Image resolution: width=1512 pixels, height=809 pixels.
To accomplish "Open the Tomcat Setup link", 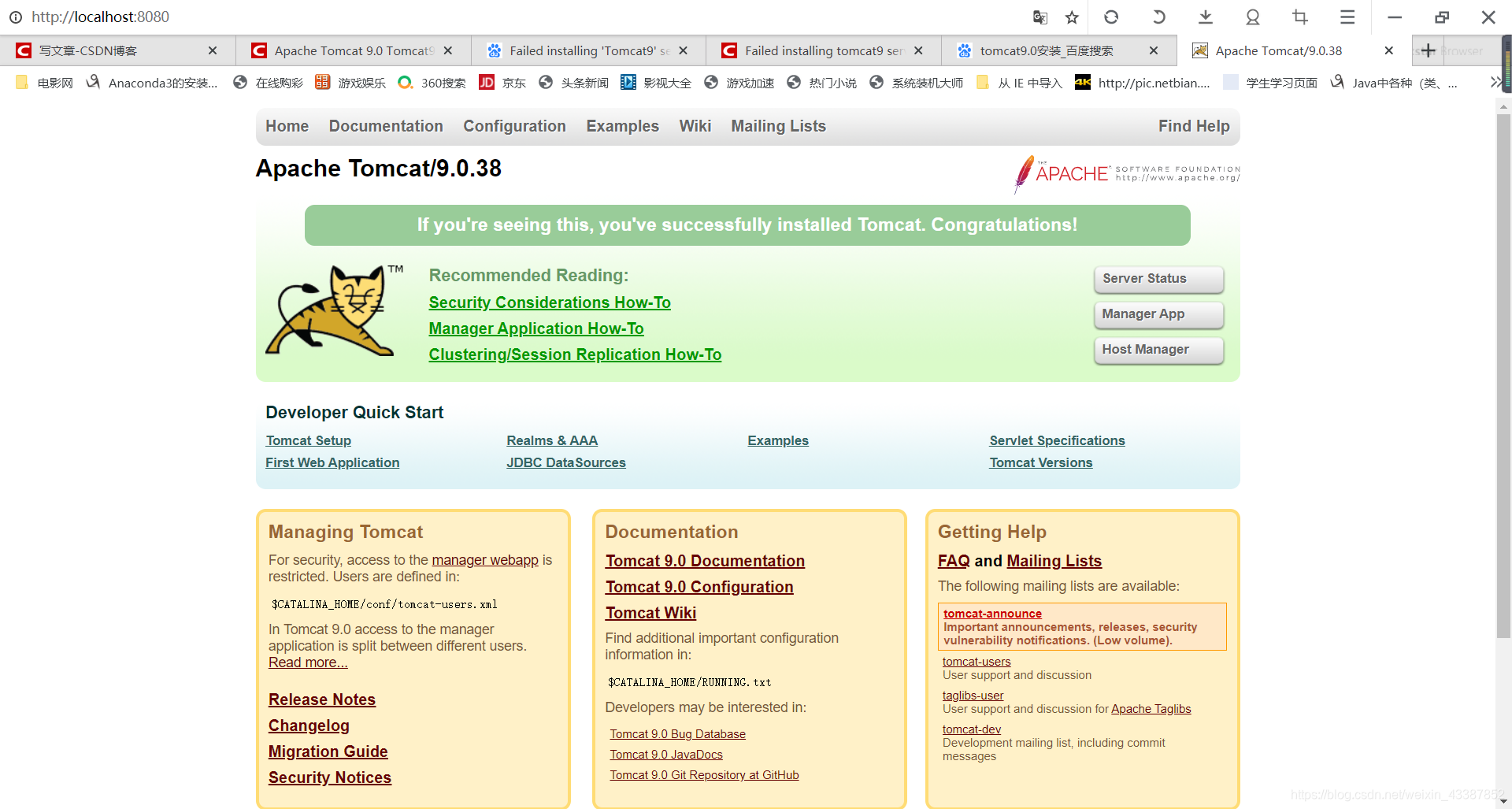I will (x=309, y=440).
